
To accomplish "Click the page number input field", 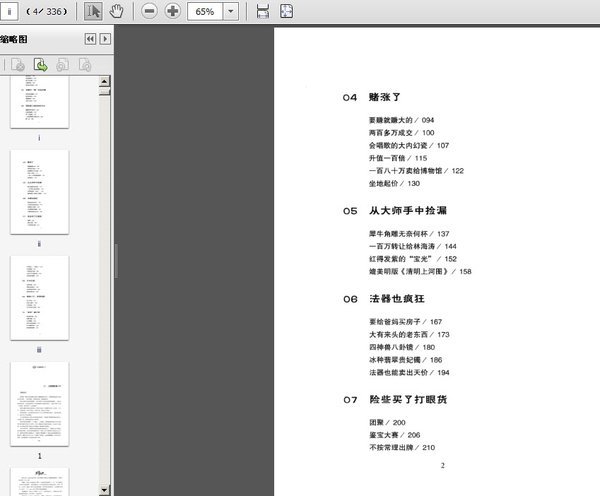I will 8,11.
